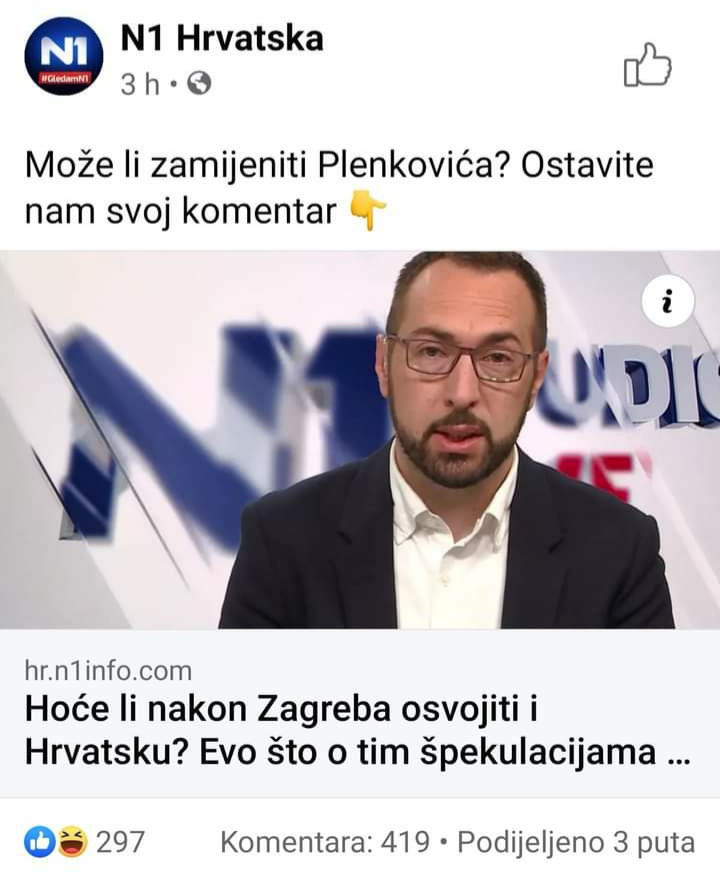The image size is (720, 880).
Task: Click the pointing finger emoji in caption
Action: click(x=368, y=210)
